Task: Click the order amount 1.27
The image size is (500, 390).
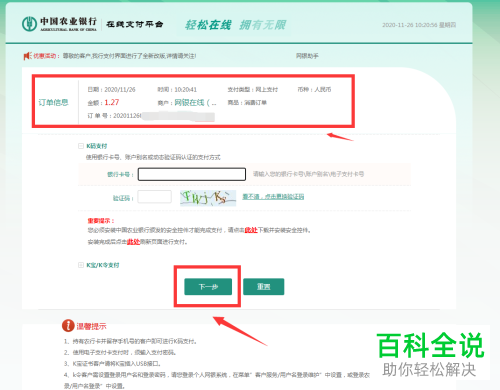Action: pyautogui.click(x=112, y=102)
